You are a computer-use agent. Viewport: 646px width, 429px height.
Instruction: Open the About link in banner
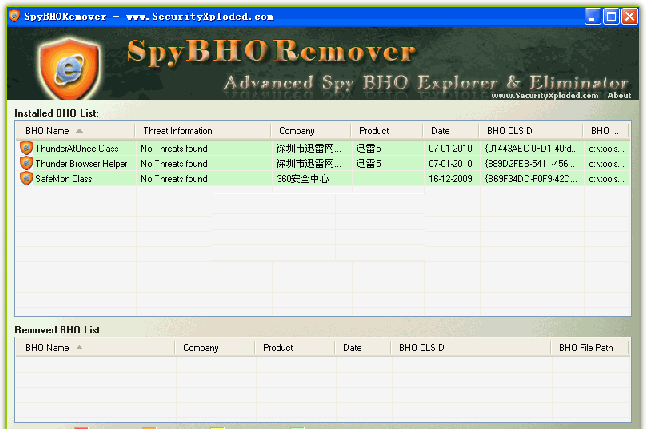[x=619, y=96]
